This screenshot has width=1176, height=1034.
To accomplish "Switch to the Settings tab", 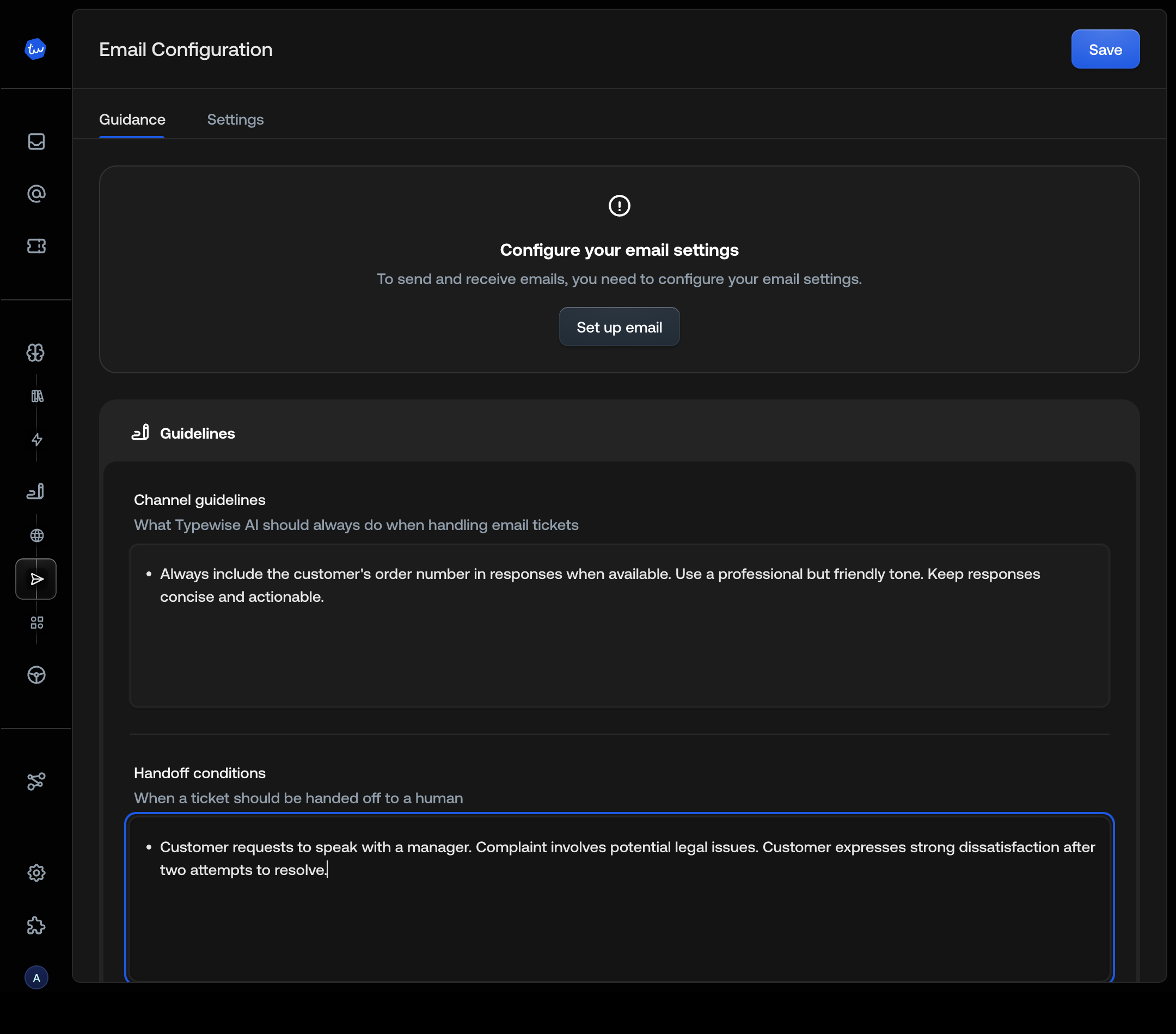I will point(235,120).
